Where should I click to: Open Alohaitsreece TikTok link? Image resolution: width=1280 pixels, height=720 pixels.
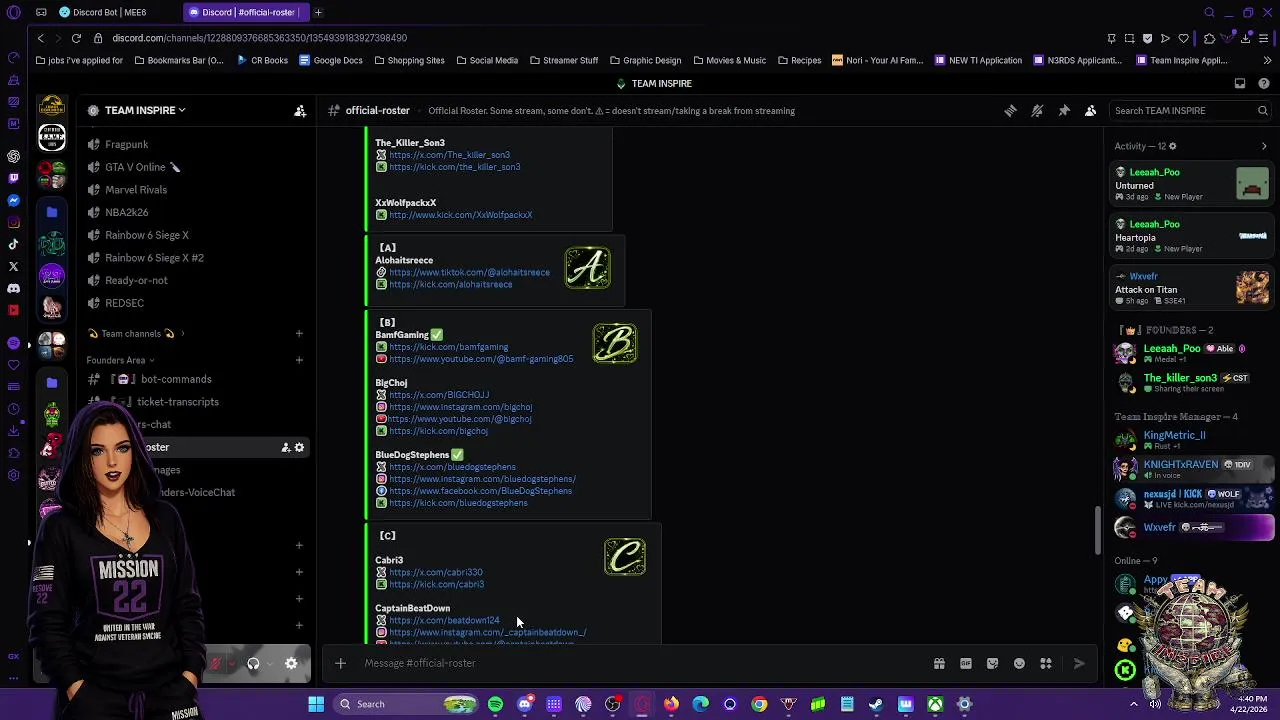tap(469, 272)
